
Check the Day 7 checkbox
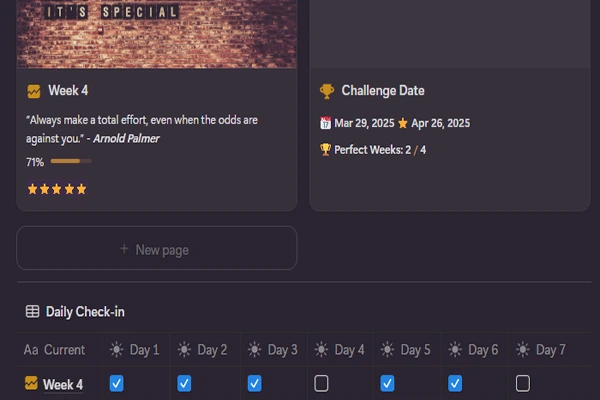522,383
